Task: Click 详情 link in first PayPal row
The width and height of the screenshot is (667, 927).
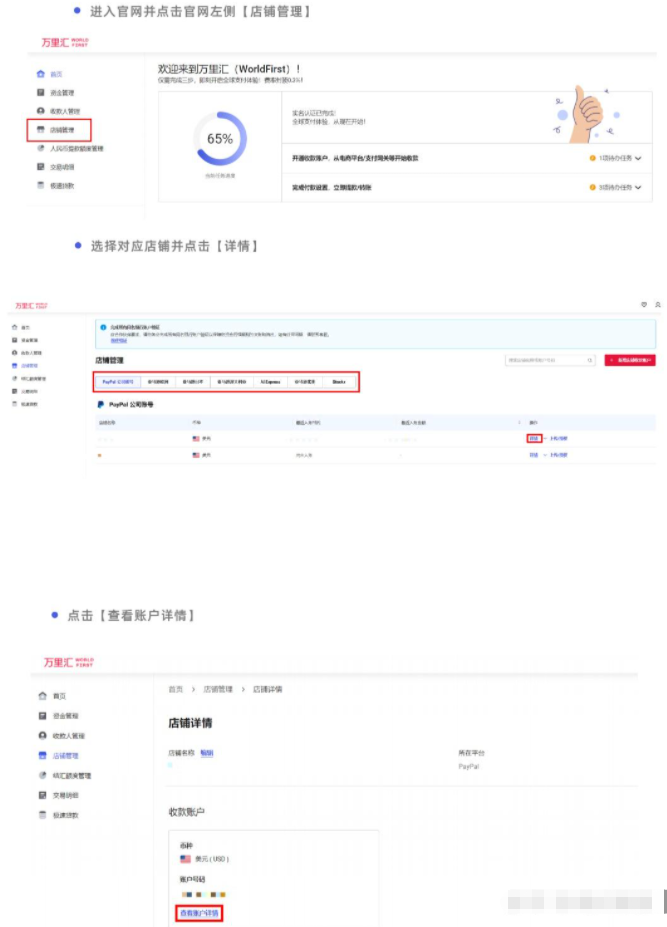Action: 534,438
